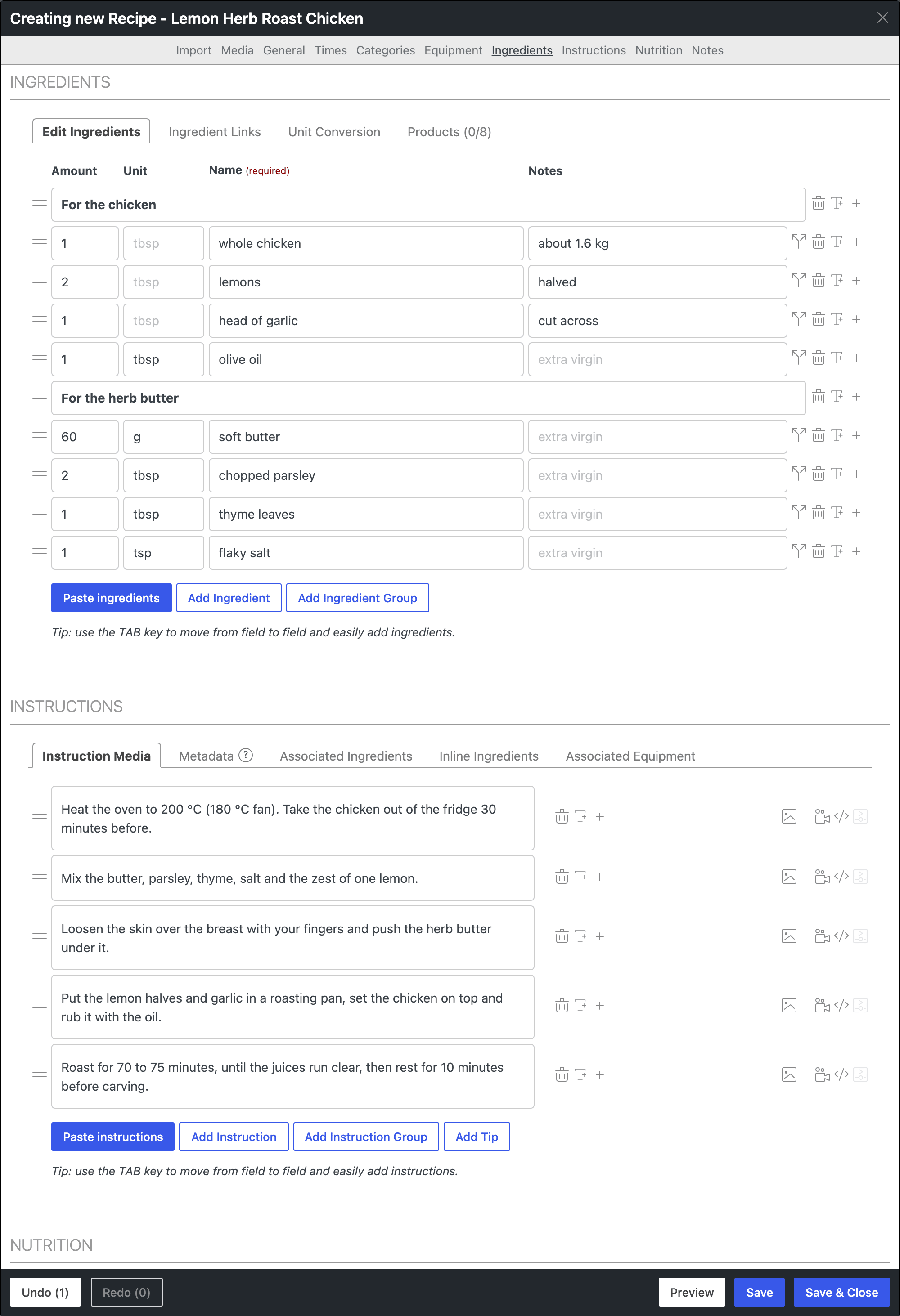Image resolution: width=900 pixels, height=1316 pixels.
Task: Edit the amount field for soft butter
Action: (85, 437)
